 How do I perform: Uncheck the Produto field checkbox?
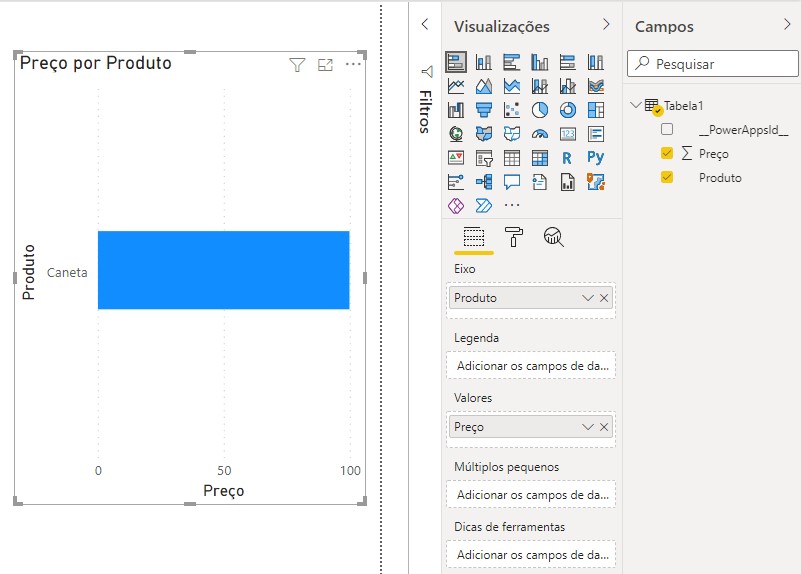click(x=667, y=177)
